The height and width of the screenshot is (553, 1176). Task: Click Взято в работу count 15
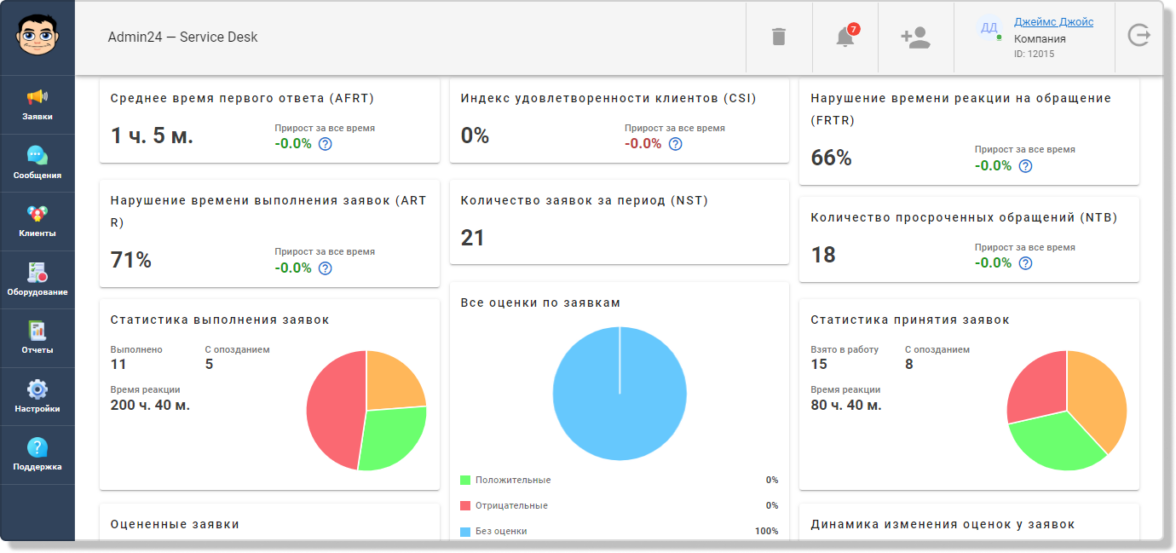tap(819, 365)
